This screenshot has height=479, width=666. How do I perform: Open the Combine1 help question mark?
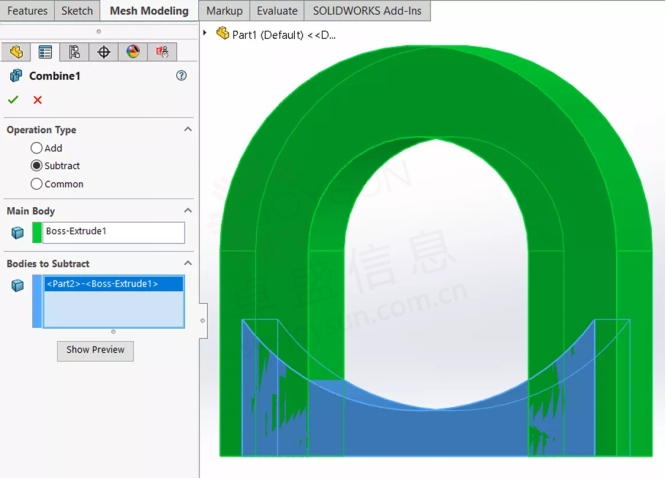pyautogui.click(x=181, y=76)
